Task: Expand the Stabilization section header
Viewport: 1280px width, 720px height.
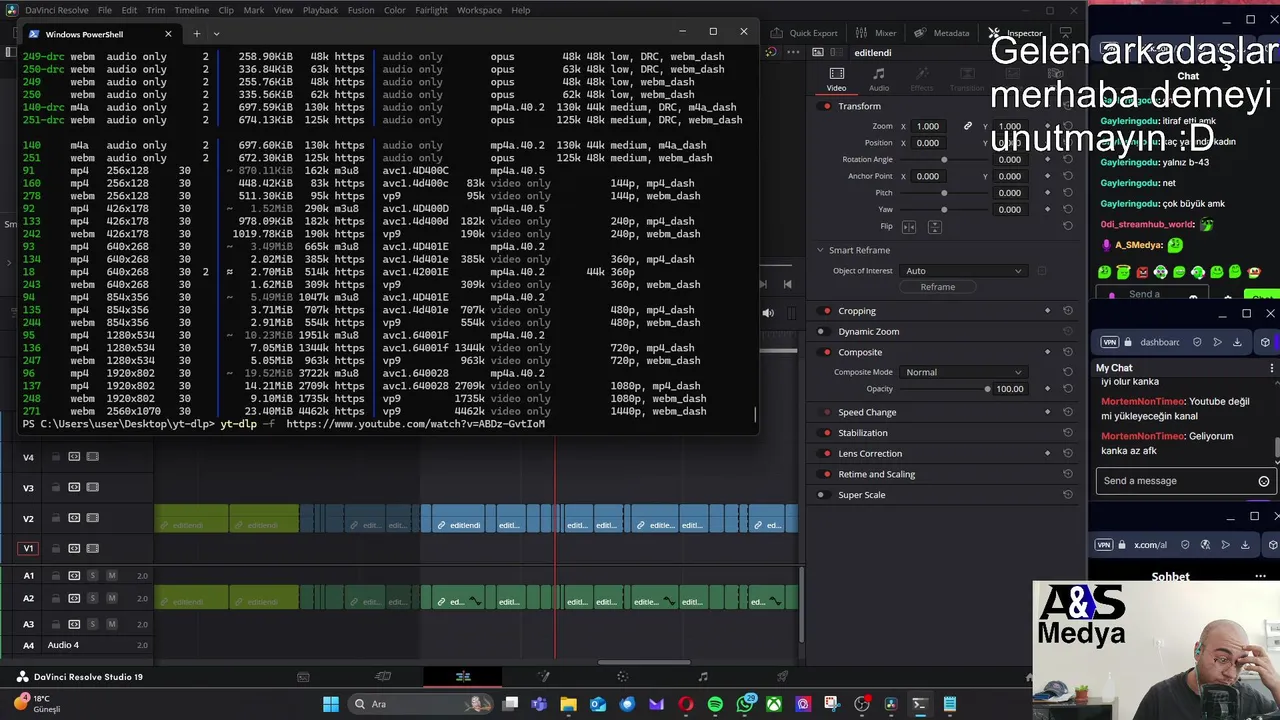Action: [863, 433]
